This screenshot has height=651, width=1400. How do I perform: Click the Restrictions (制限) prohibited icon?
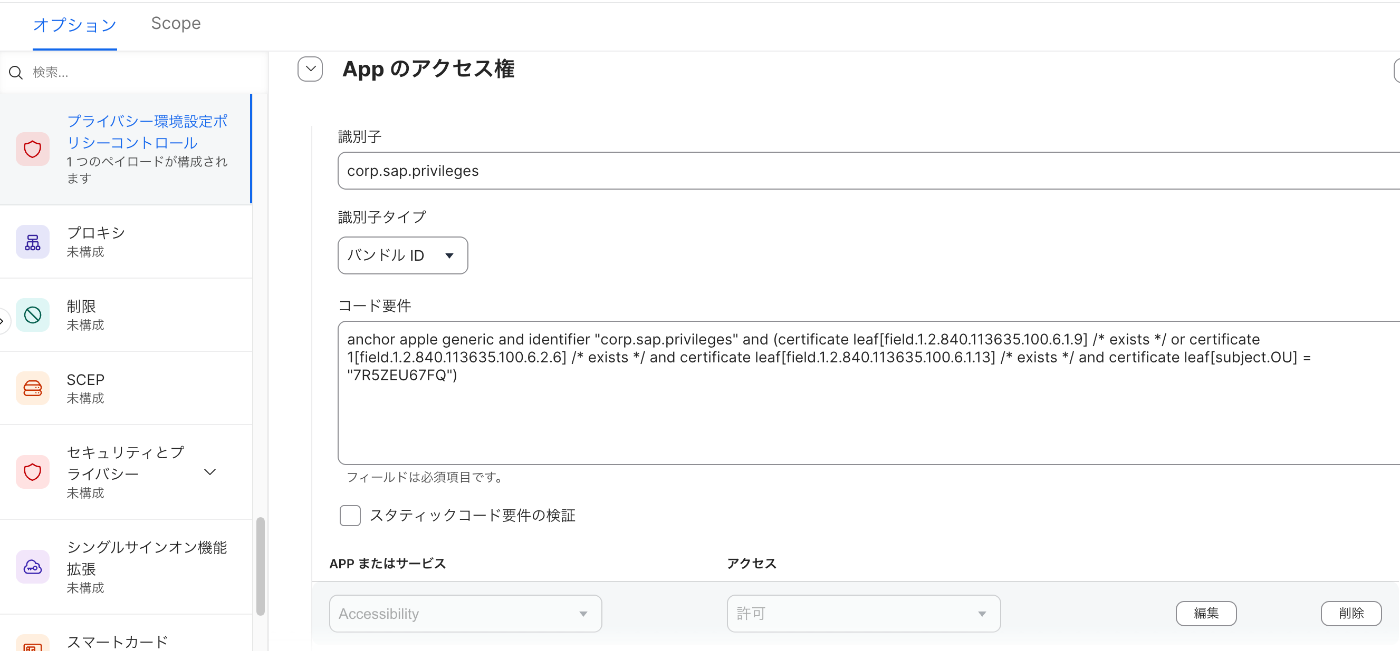click(x=33, y=315)
